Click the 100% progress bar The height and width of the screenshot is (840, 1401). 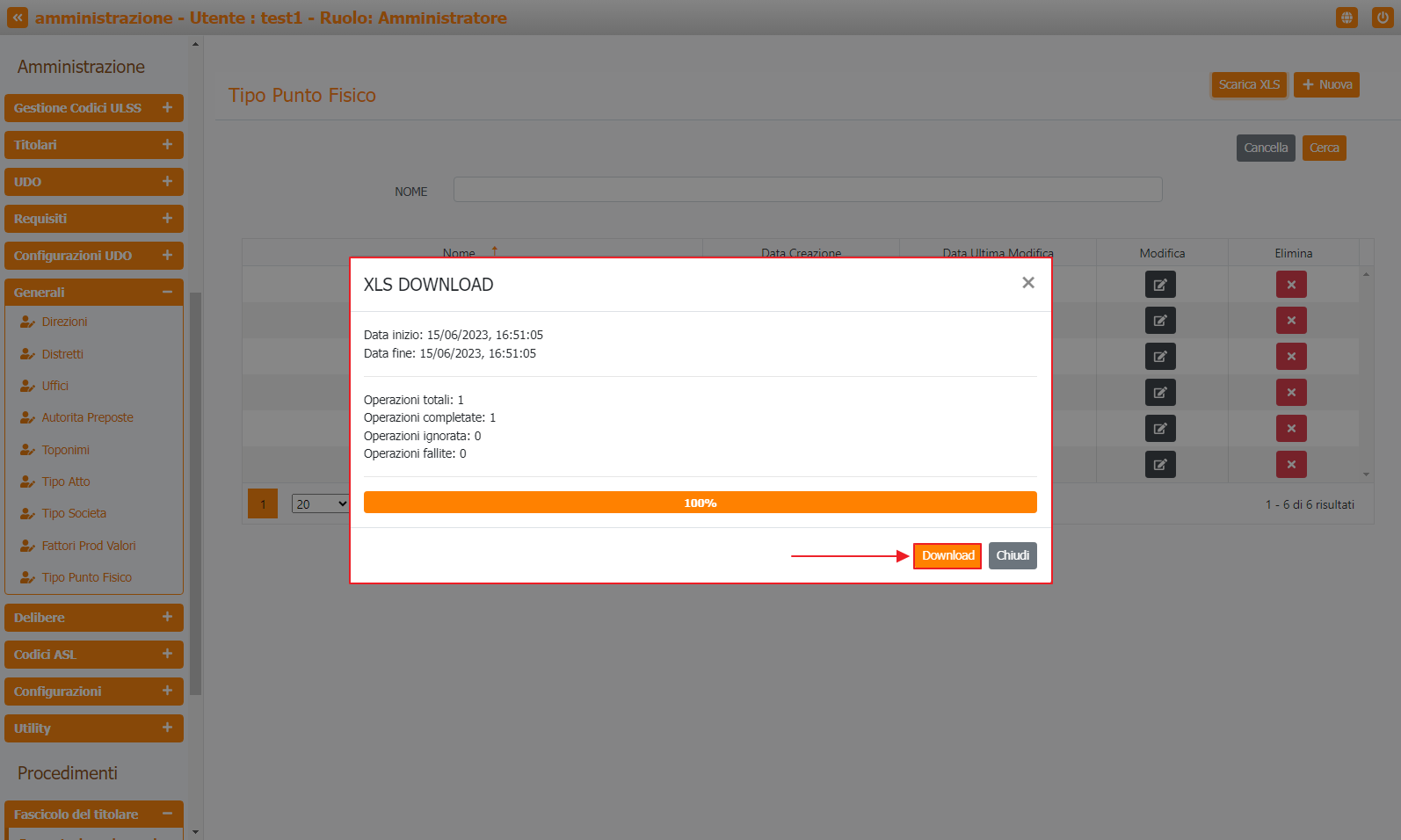[x=700, y=503]
